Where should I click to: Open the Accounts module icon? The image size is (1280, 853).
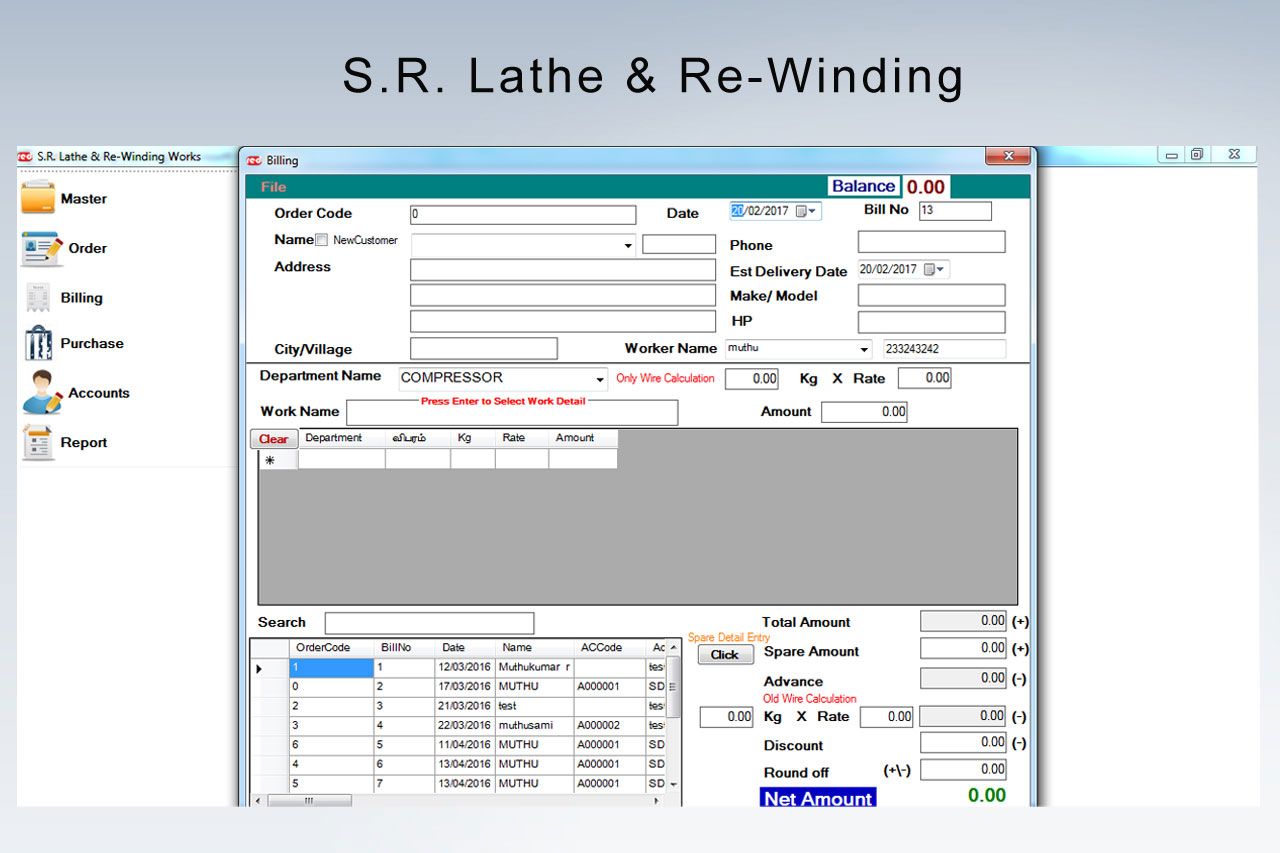coord(42,393)
